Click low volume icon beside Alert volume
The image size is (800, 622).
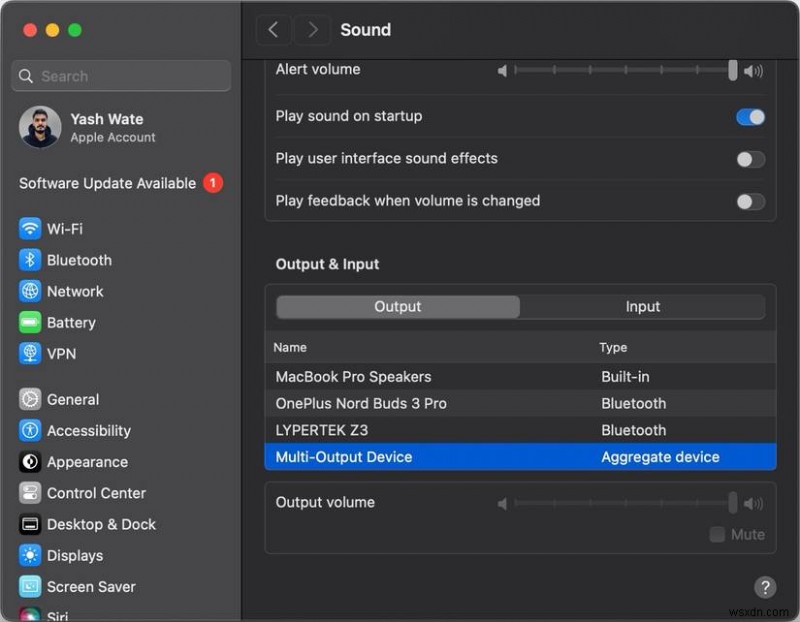[x=503, y=70]
